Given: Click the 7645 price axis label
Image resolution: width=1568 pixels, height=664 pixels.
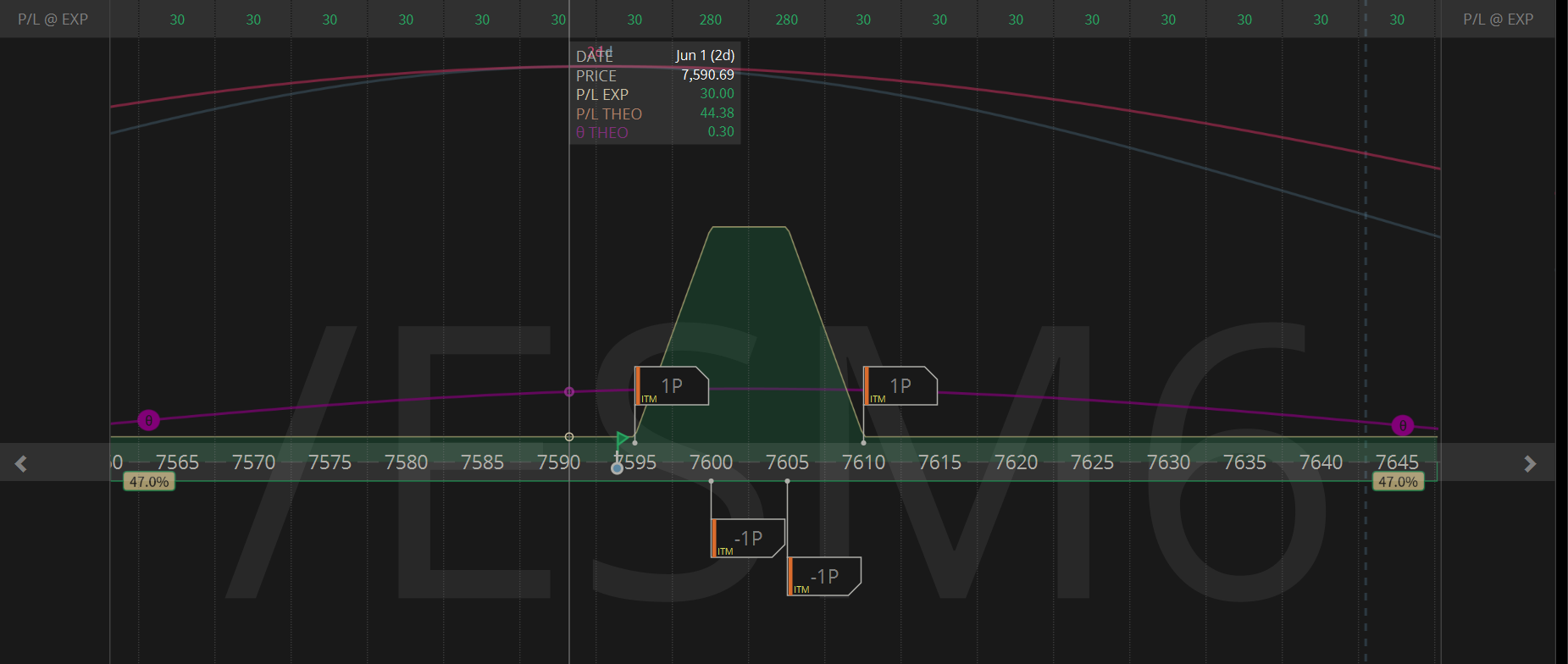Looking at the screenshot, I should (1397, 462).
